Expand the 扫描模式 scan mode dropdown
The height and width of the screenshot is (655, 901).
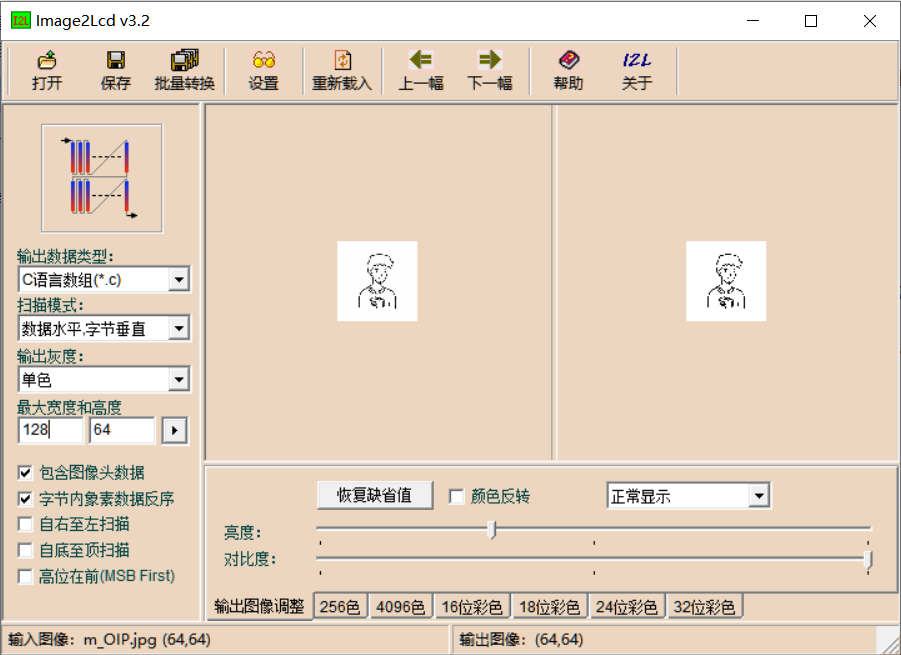[181, 328]
